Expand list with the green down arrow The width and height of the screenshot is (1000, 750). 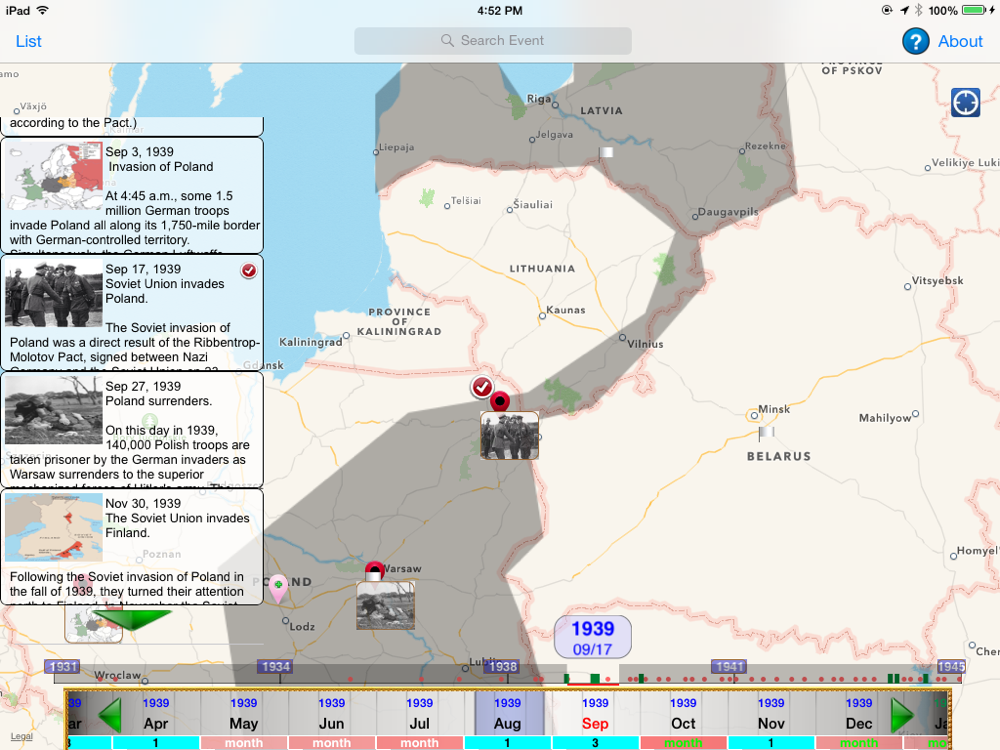tap(132, 619)
